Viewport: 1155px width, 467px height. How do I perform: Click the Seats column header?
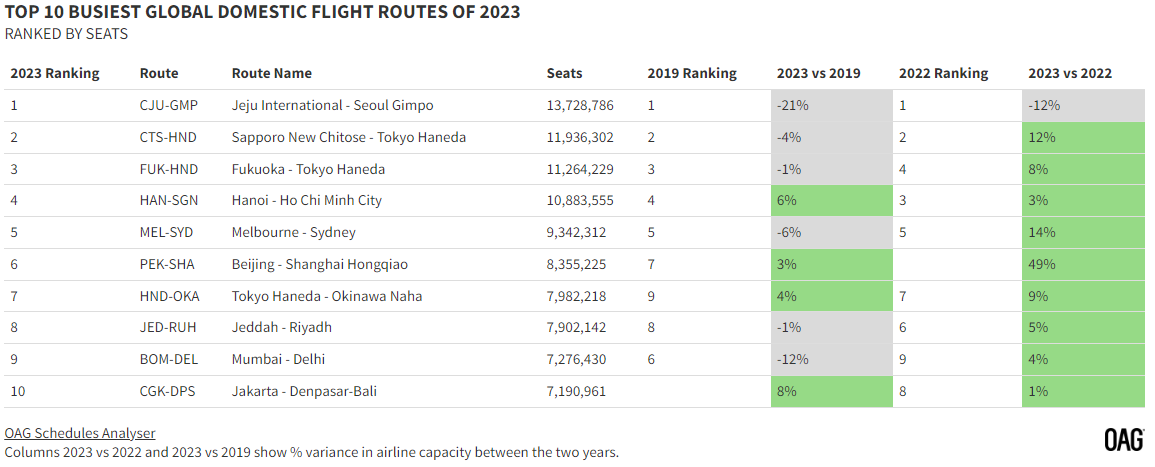(564, 74)
